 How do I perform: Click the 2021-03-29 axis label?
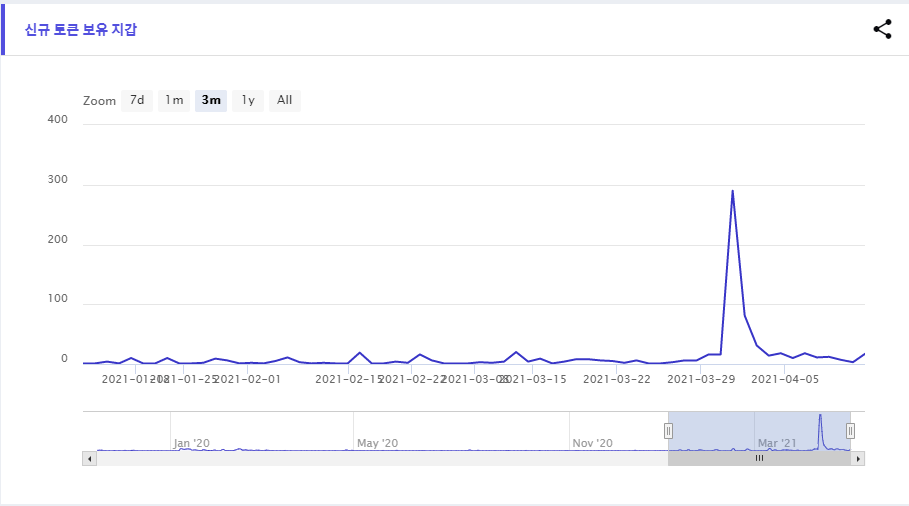[x=701, y=379]
